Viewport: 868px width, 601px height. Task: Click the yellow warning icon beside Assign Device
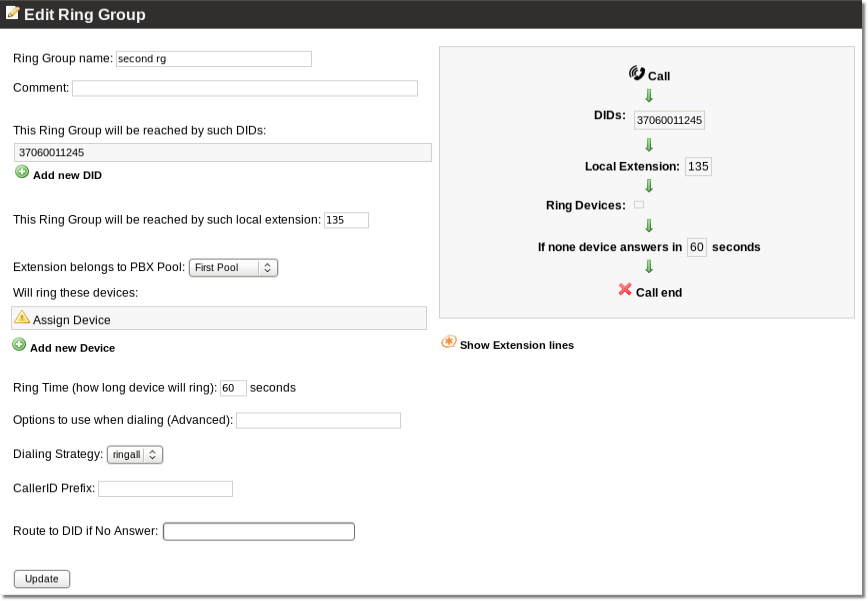pyautogui.click(x=22, y=317)
